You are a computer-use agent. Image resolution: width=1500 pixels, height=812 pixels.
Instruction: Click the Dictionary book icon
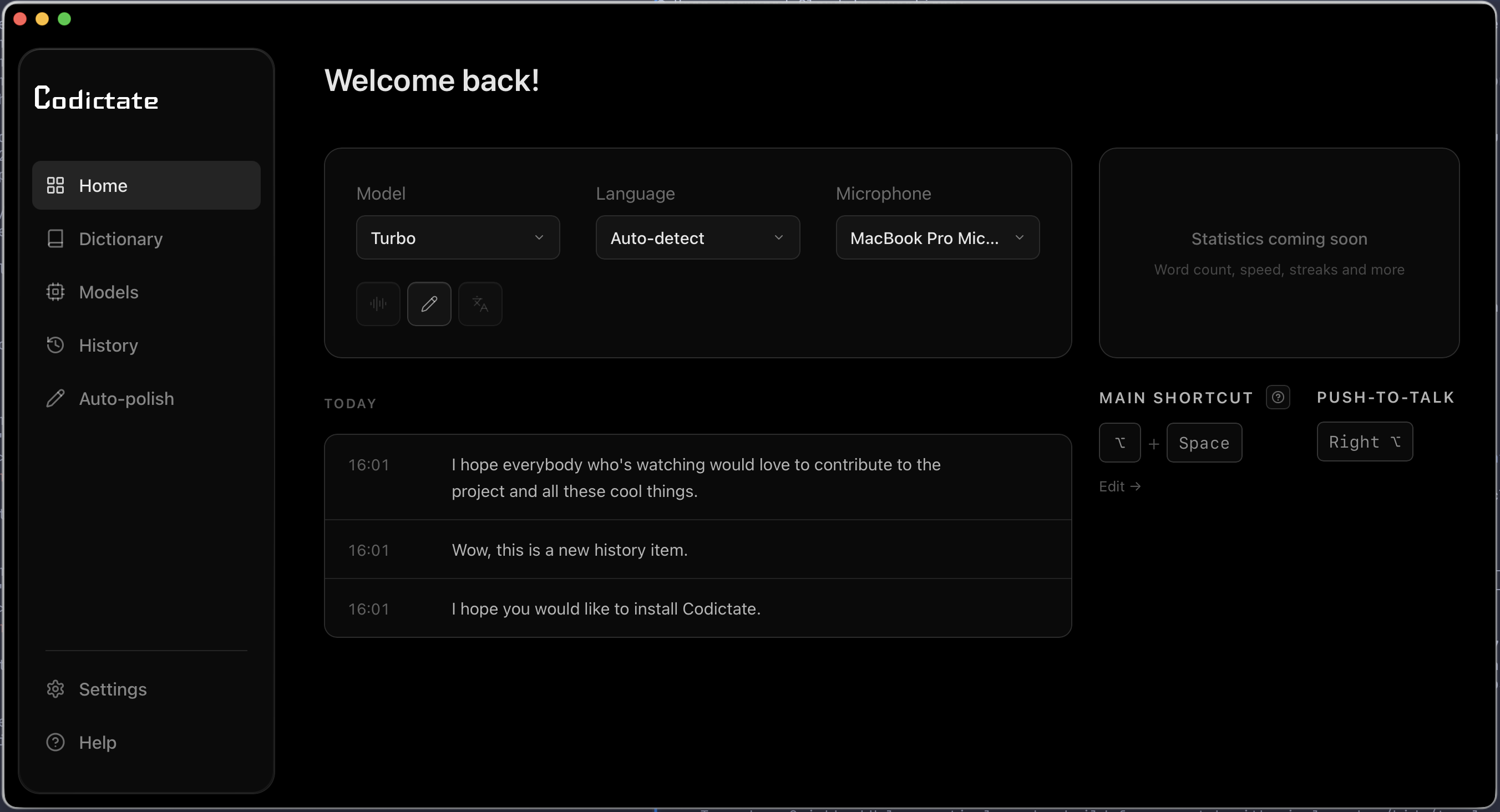55,238
